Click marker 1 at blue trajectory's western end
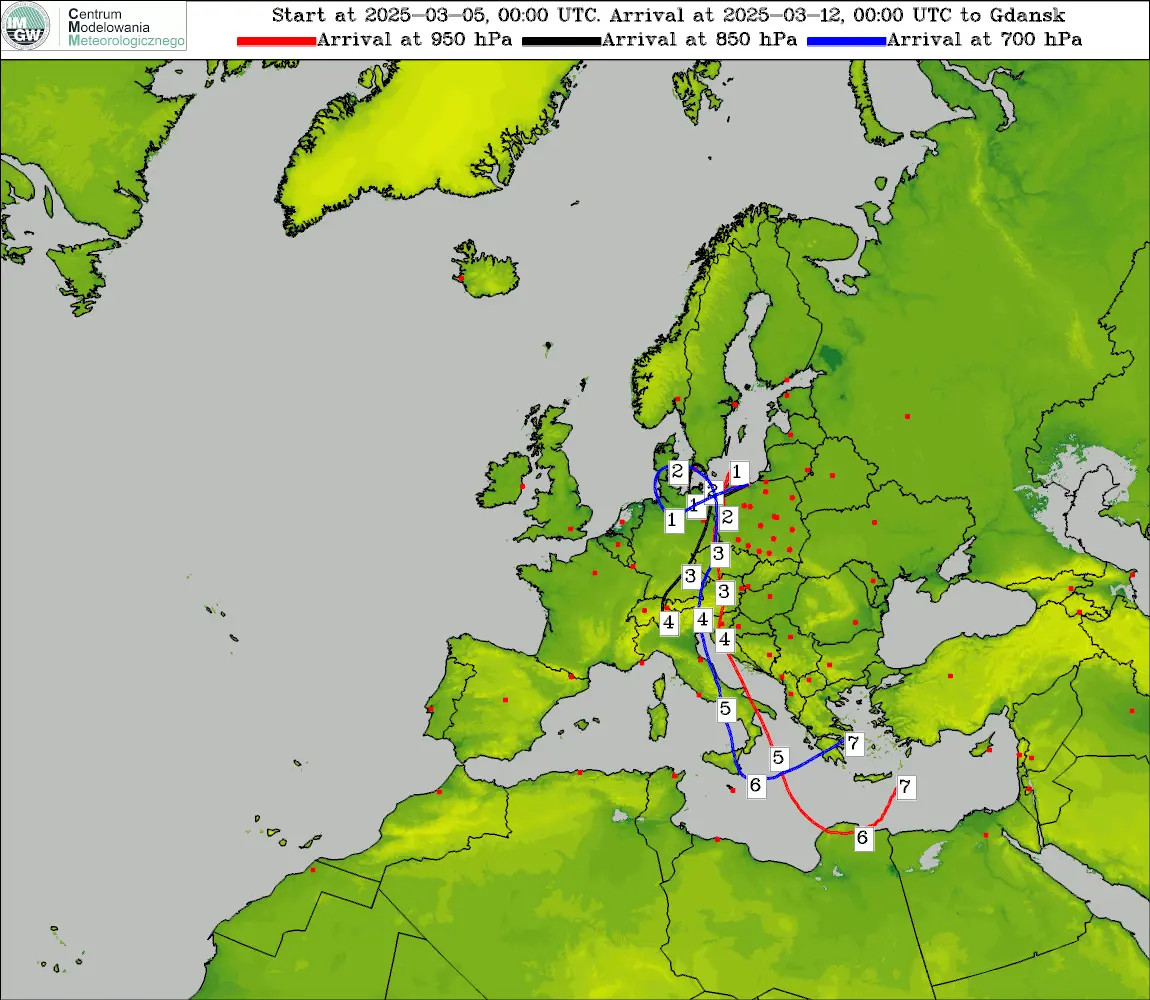 point(673,520)
